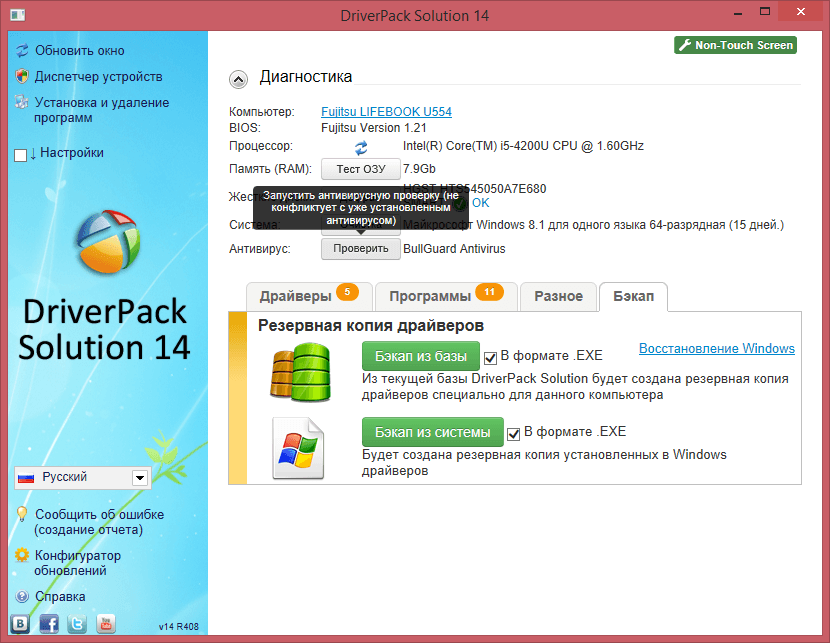Click the lightbulb report error icon
Image resolution: width=830 pixels, height=643 pixels.
click(x=22, y=513)
